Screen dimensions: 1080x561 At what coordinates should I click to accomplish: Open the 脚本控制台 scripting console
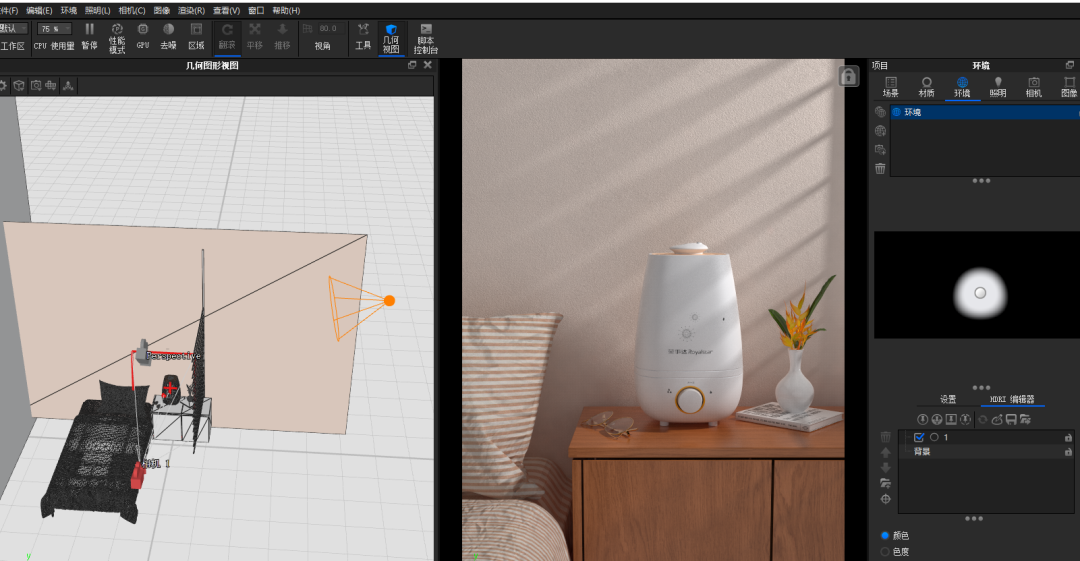coord(426,38)
